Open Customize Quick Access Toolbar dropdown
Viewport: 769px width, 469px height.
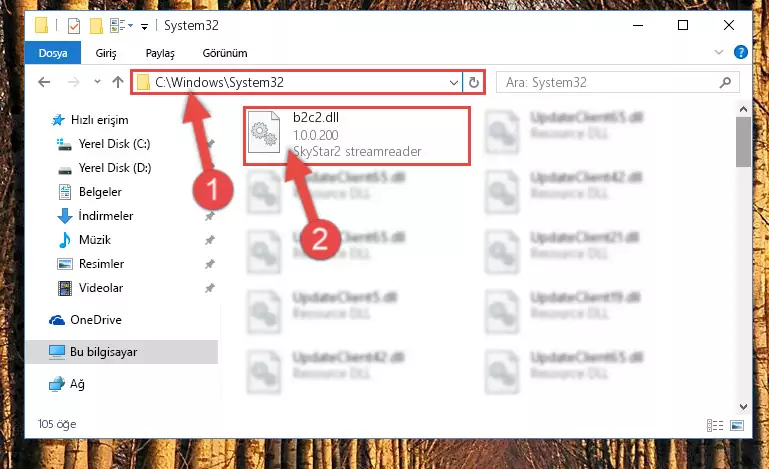(144, 26)
